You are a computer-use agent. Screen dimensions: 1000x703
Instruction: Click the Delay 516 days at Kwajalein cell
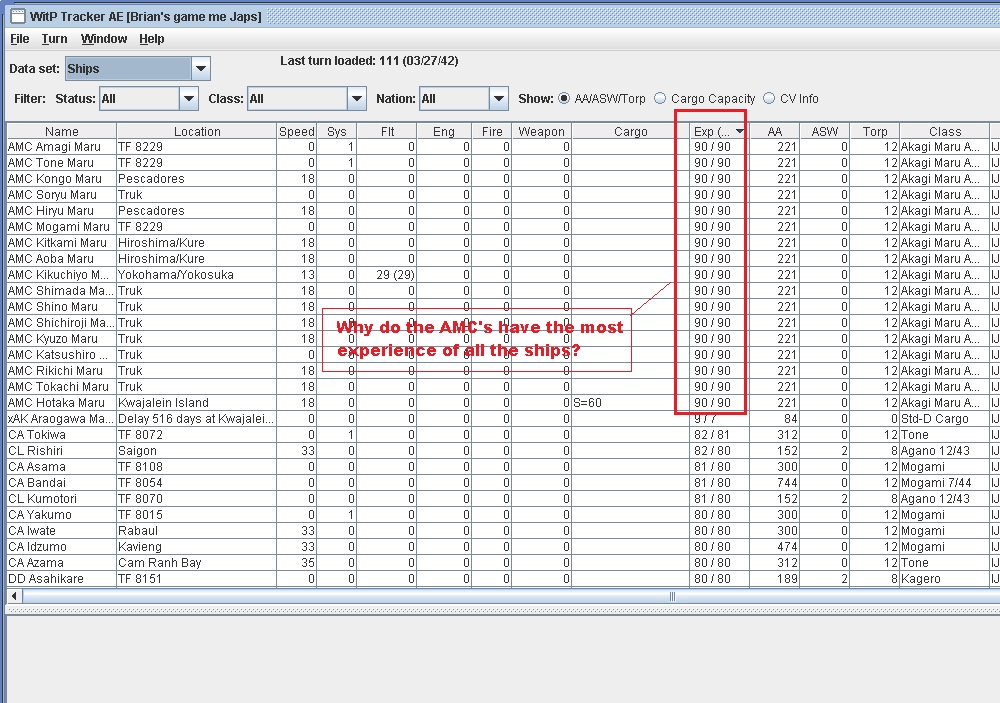[197, 418]
